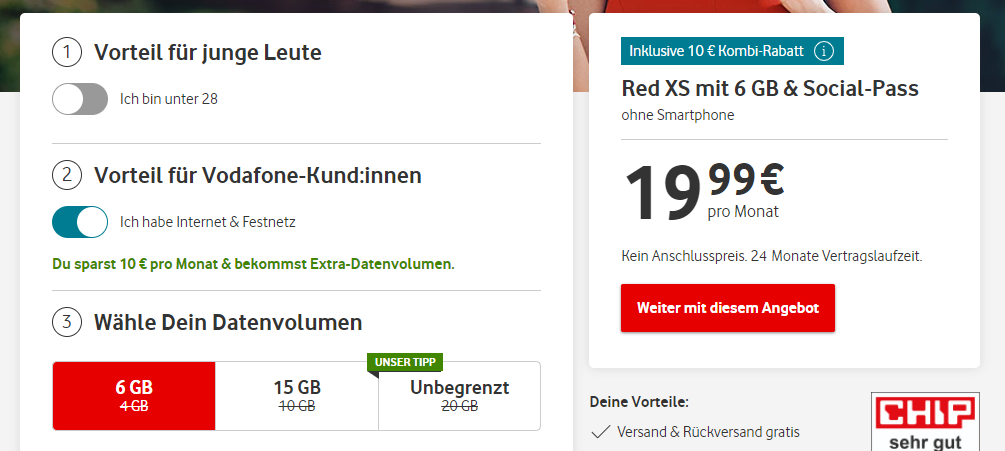
Task: Click the step 3 circle icon
Action: pos(67,322)
